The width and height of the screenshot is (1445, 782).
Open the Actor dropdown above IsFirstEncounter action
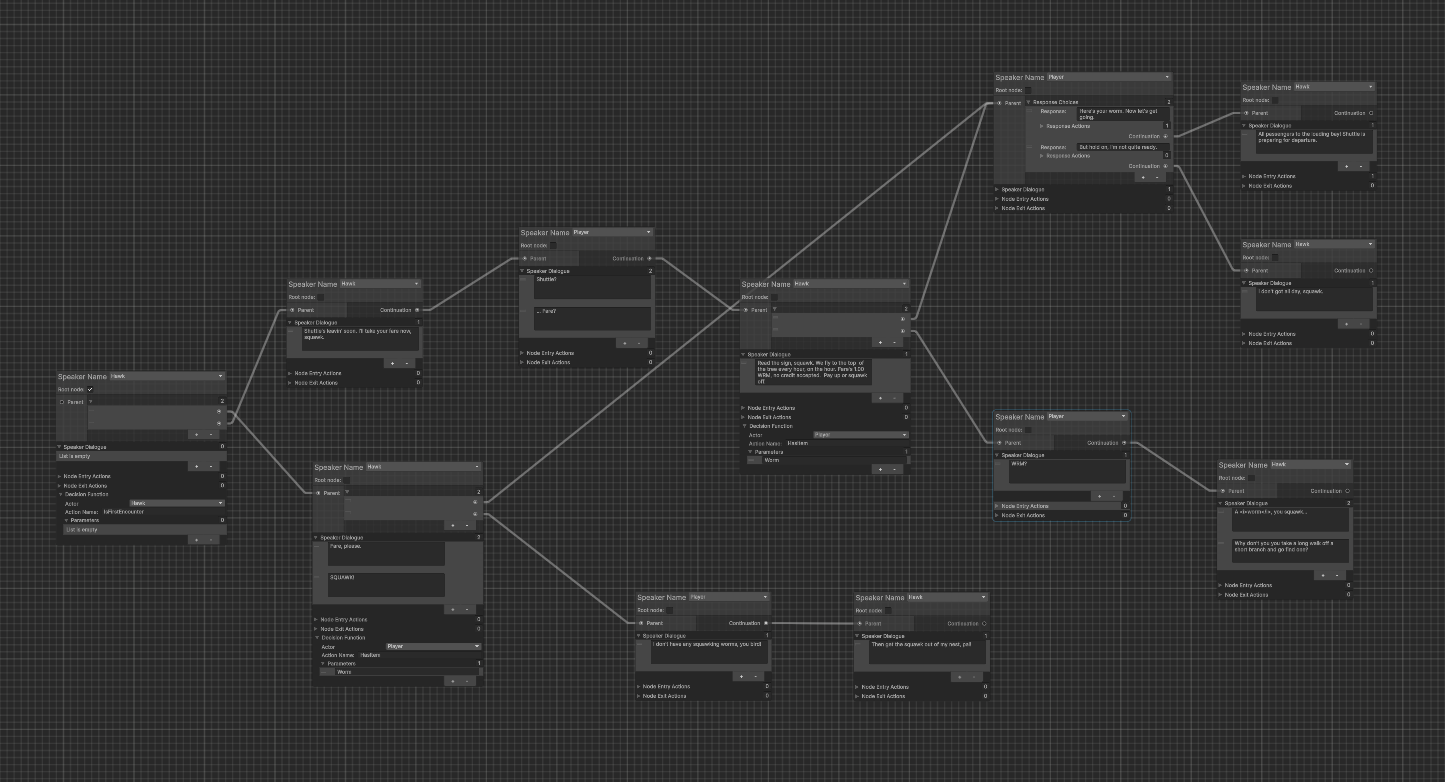[x=177, y=503]
